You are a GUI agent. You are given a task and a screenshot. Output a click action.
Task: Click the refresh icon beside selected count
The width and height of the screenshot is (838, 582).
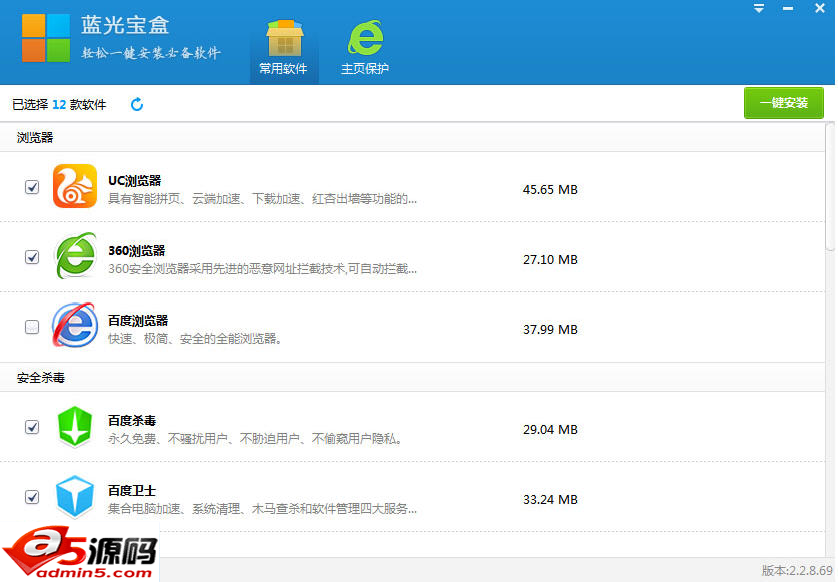[137, 104]
